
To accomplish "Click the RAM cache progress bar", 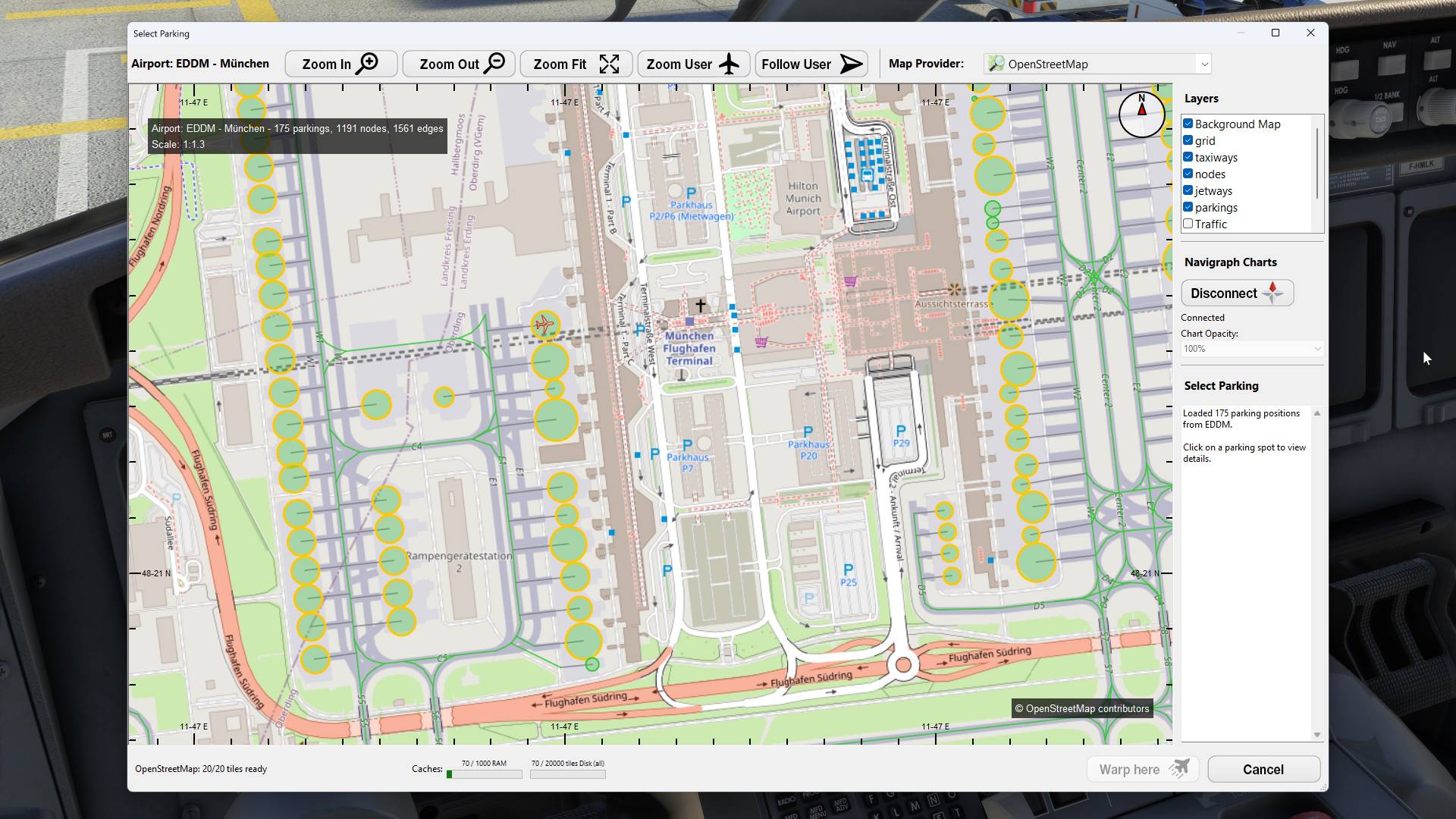I will pos(484,774).
